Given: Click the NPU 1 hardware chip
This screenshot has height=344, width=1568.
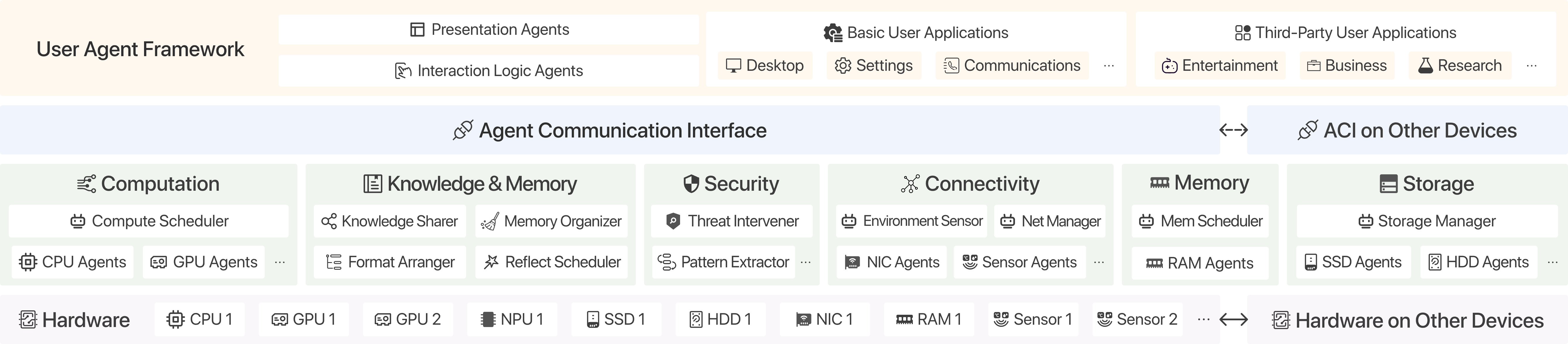Looking at the screenshot, I should point(512,319).
